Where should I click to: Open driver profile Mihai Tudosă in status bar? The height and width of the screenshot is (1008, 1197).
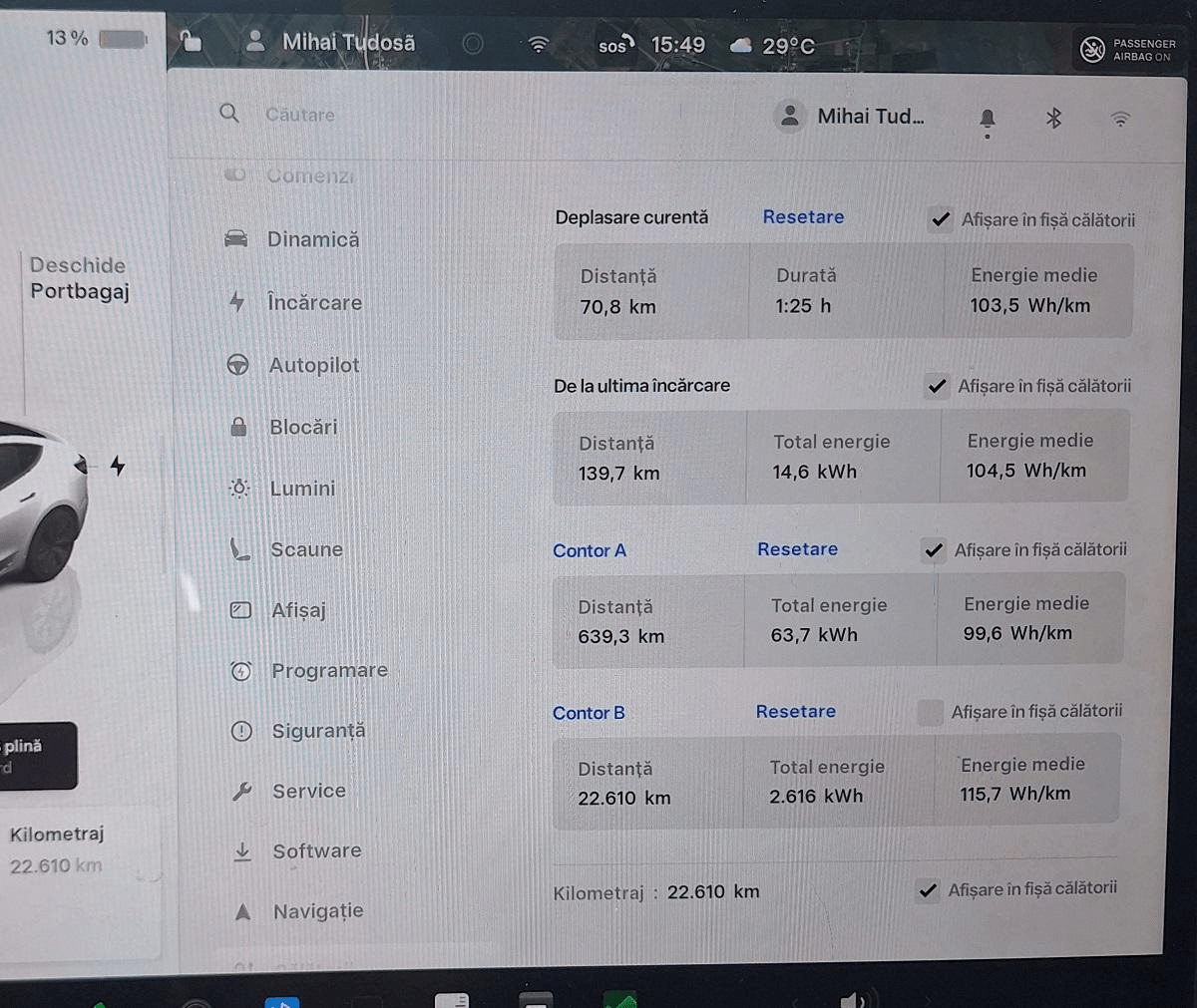332,42
